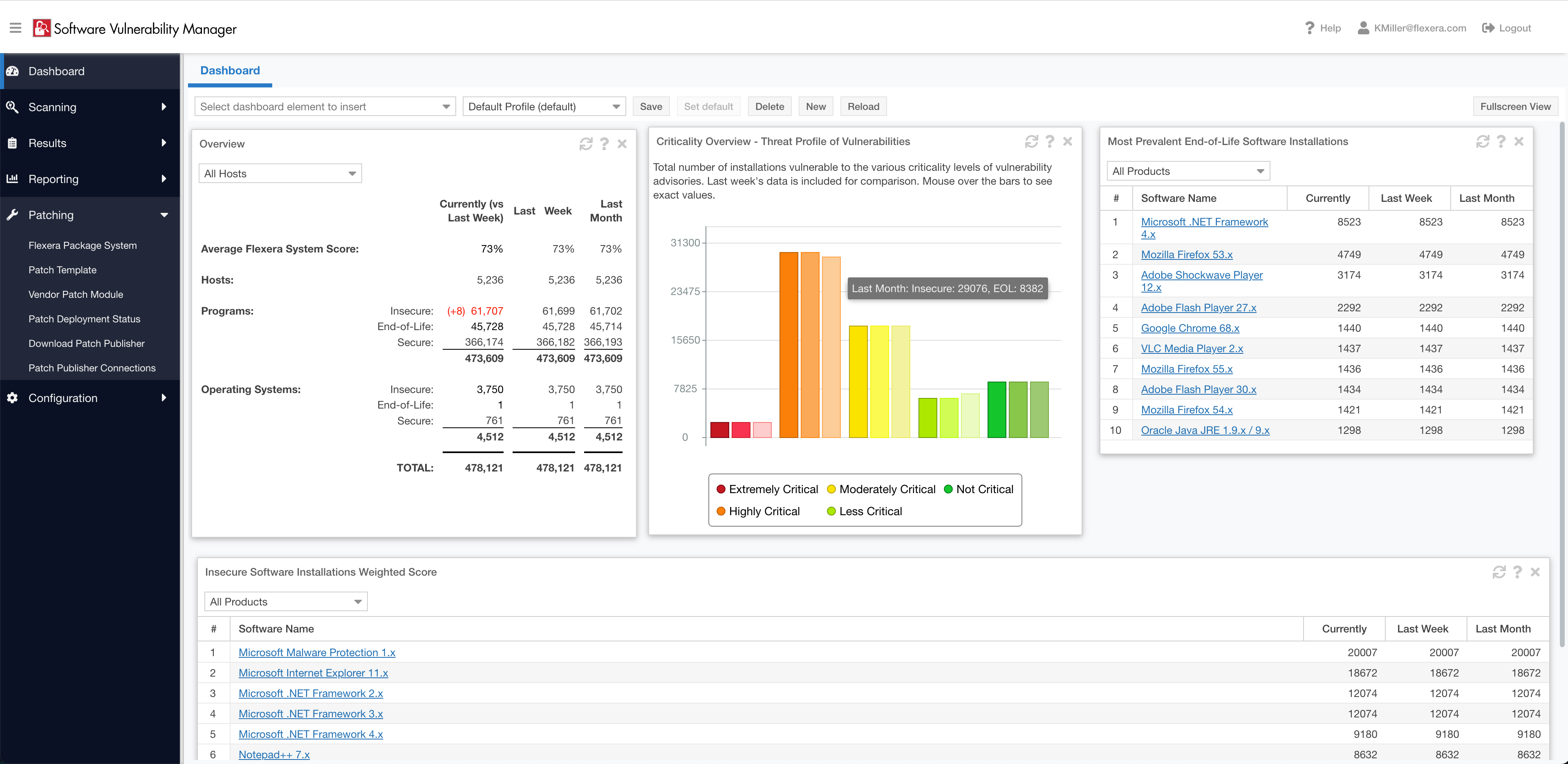Refresh the Overview panel
Viewport: 1568px width, 764px height.
click(586, 144)
